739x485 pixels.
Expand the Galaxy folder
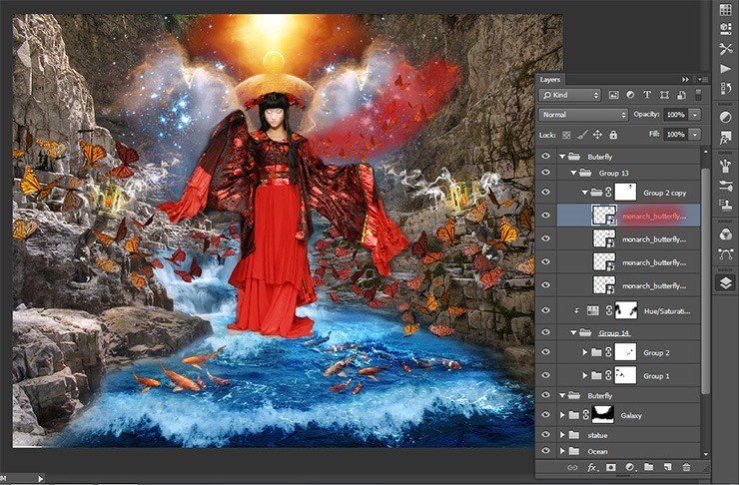click(x=562, y=415)
